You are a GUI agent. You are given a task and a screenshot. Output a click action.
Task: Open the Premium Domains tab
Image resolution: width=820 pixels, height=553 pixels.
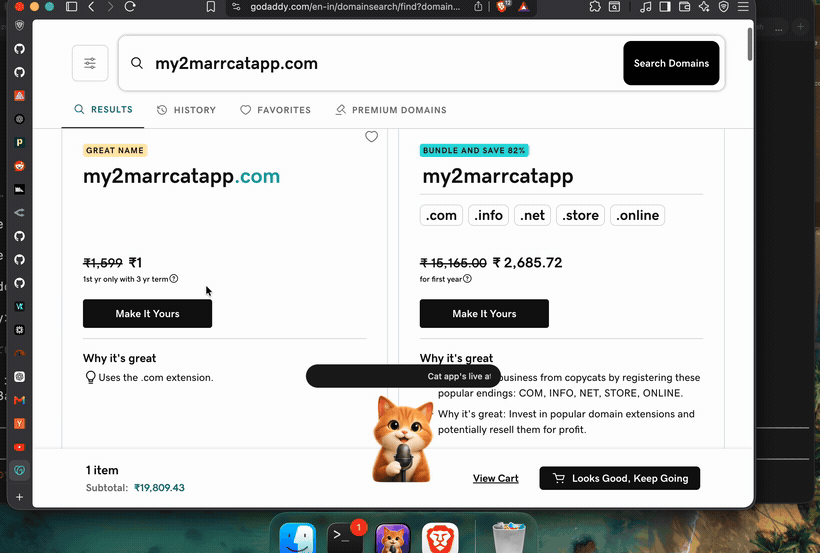[x=391, y=110]
